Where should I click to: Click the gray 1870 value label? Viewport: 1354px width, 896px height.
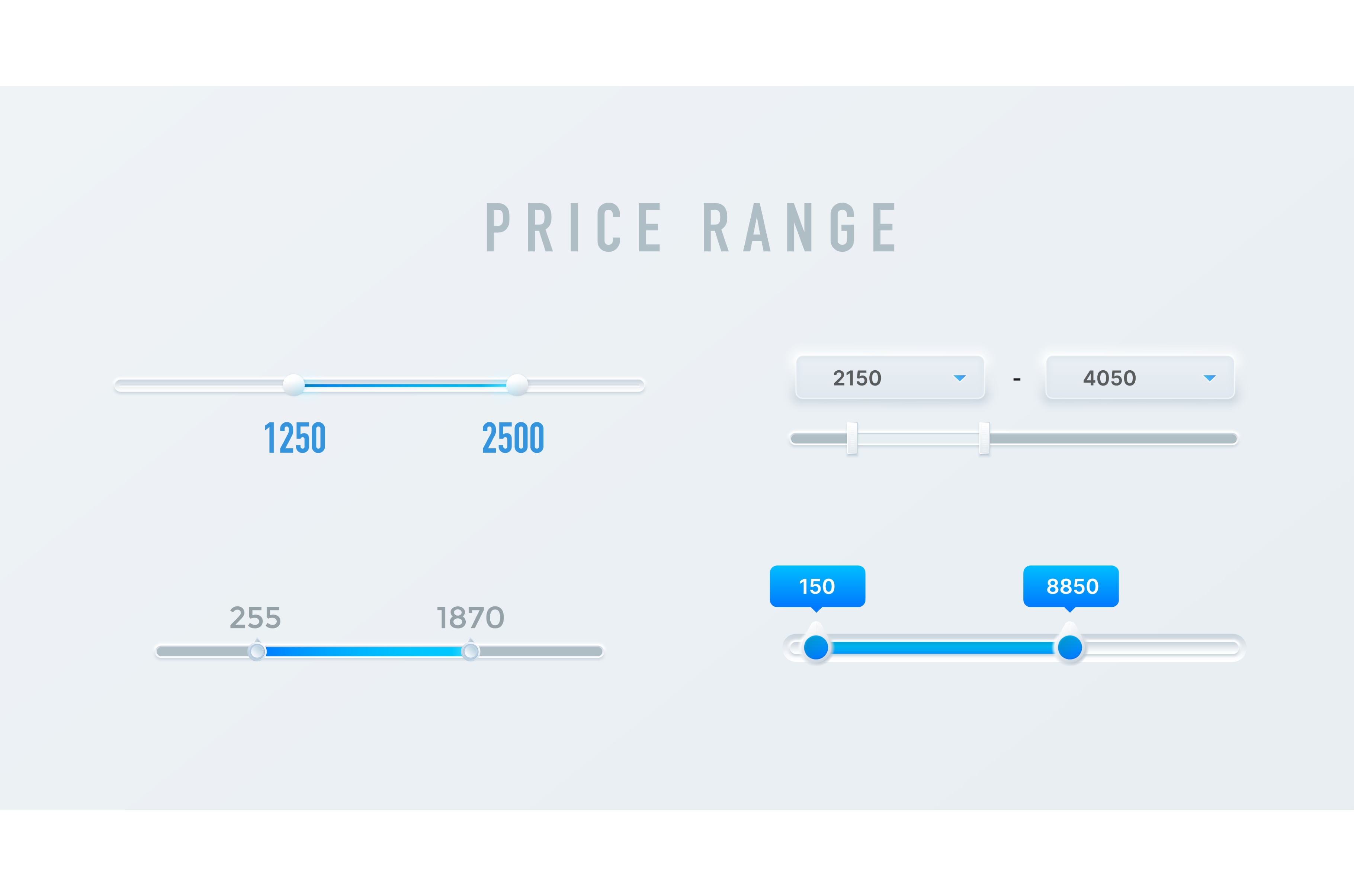tap(471, 618)
